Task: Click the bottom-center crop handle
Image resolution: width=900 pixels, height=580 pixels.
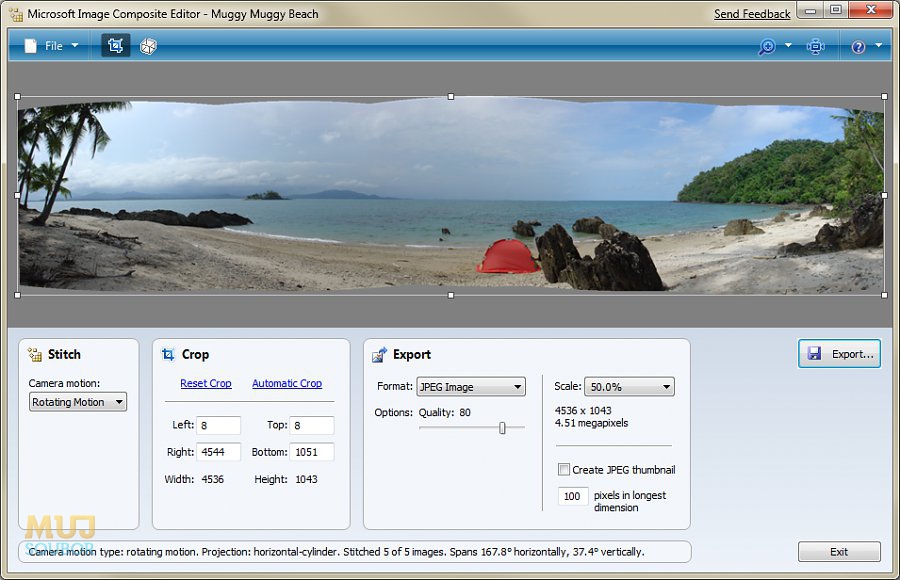Action: click(x=451, y=295)
